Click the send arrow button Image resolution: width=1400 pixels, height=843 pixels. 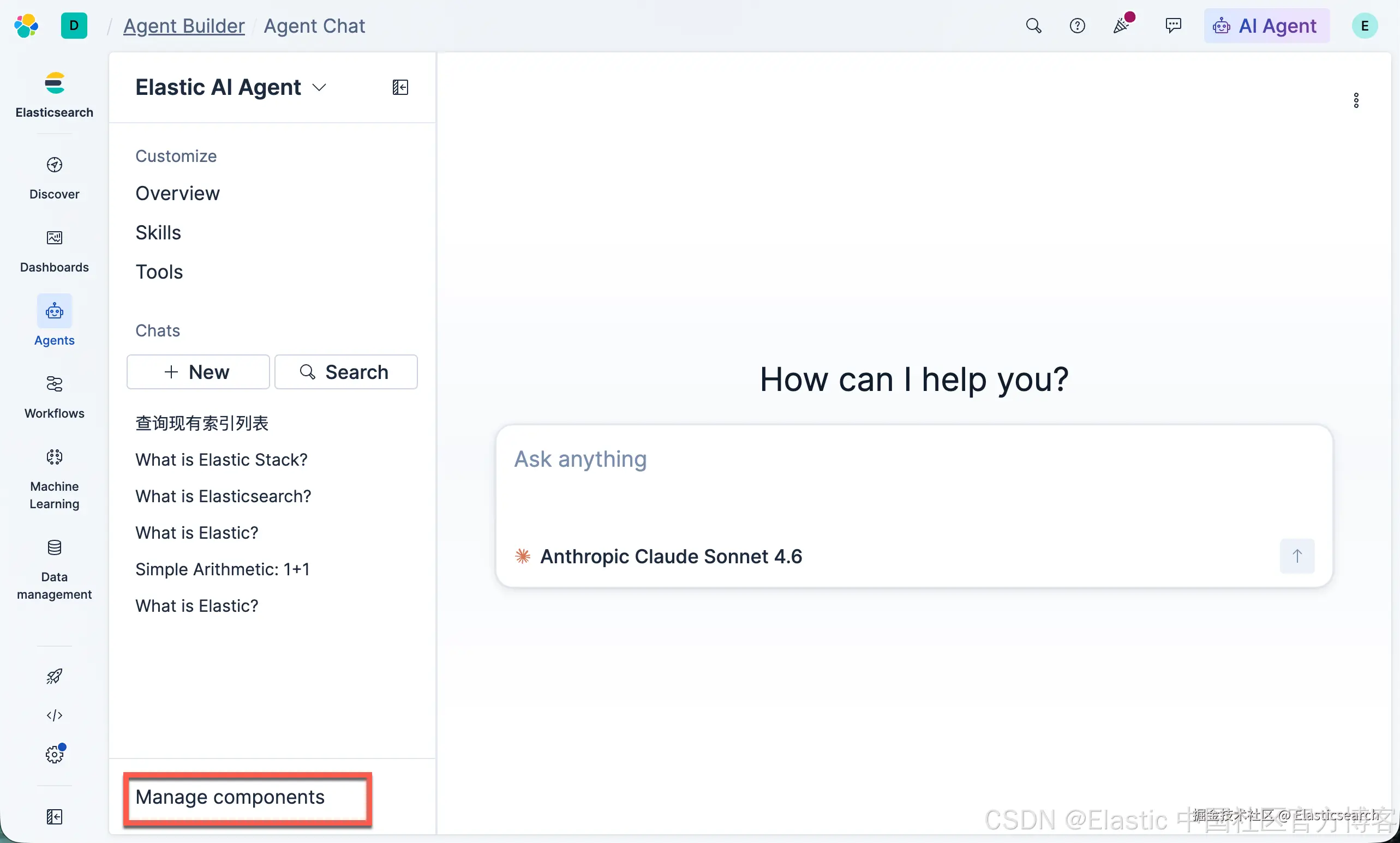pyautogui.click(x=1296, y=556)
